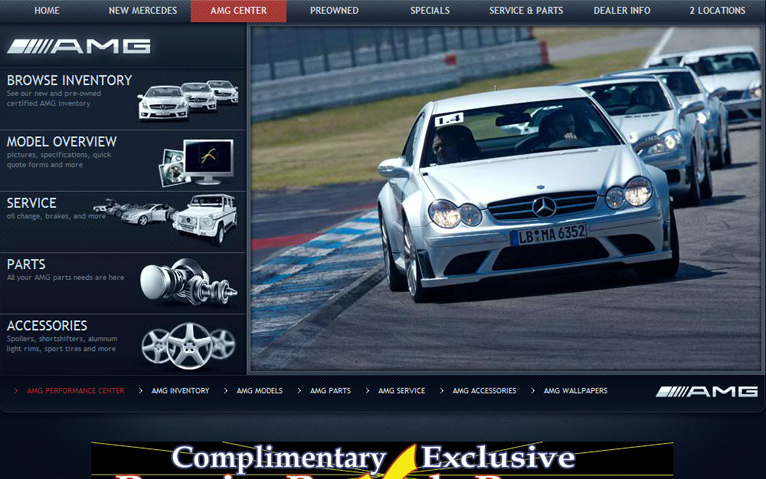This screenshot has height=479, width=766.
Task: Click 'See our new and pre-owned' description text
Action: coord(54,98)
